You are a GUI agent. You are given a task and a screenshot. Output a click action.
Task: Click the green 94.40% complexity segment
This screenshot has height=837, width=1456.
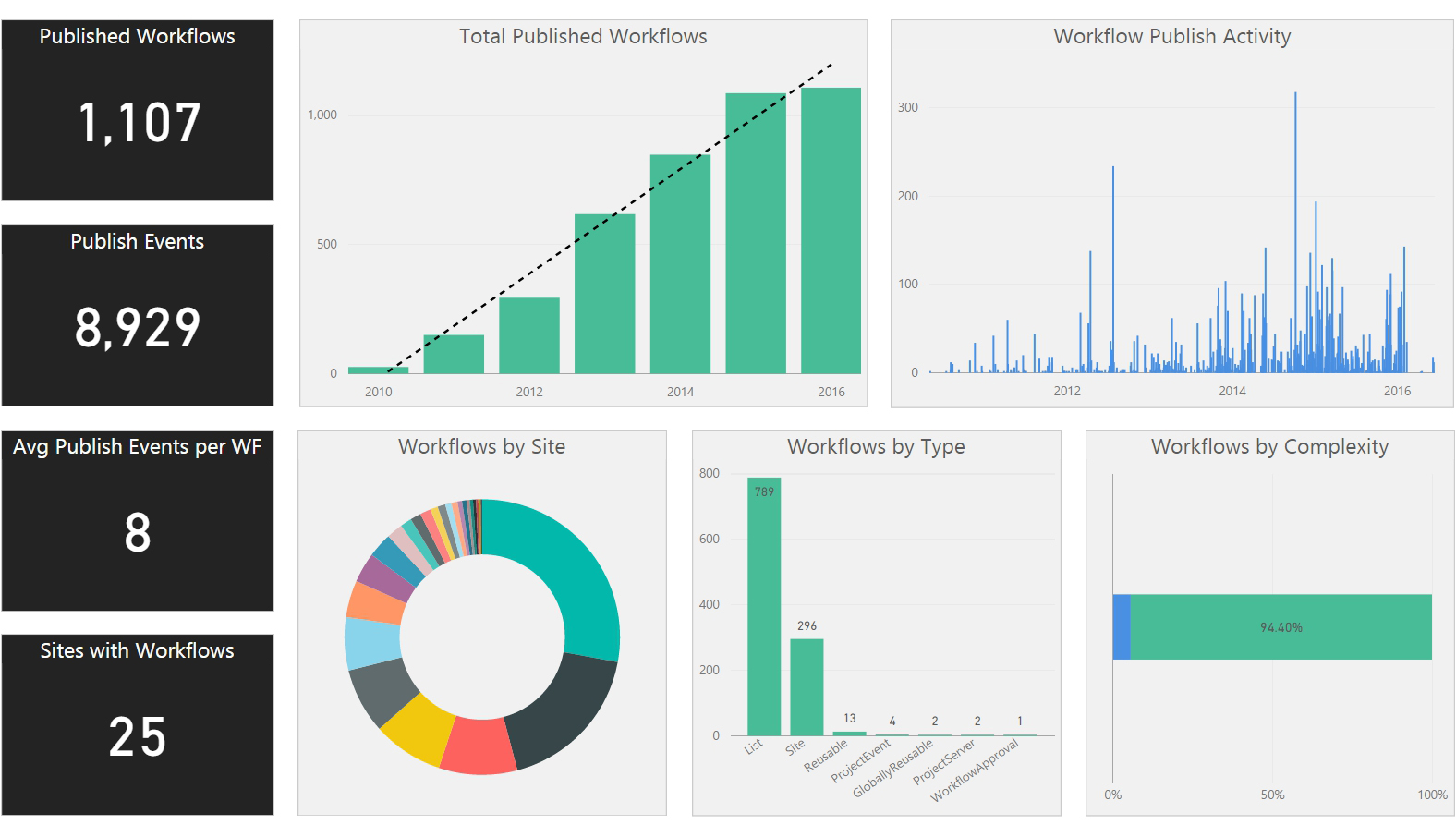click(x=1281, y=626)
